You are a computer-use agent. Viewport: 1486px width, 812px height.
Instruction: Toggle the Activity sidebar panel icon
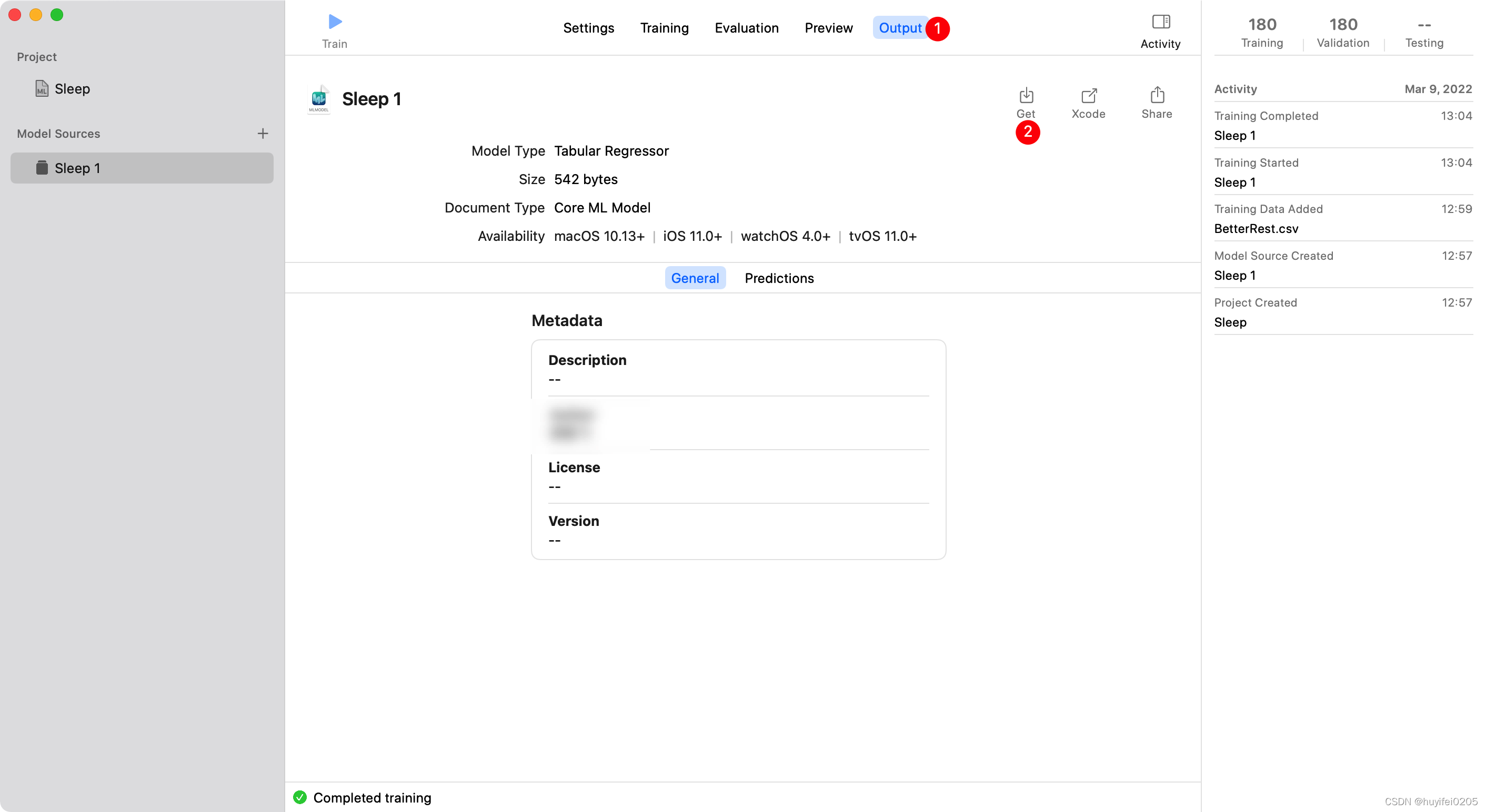1161,22
